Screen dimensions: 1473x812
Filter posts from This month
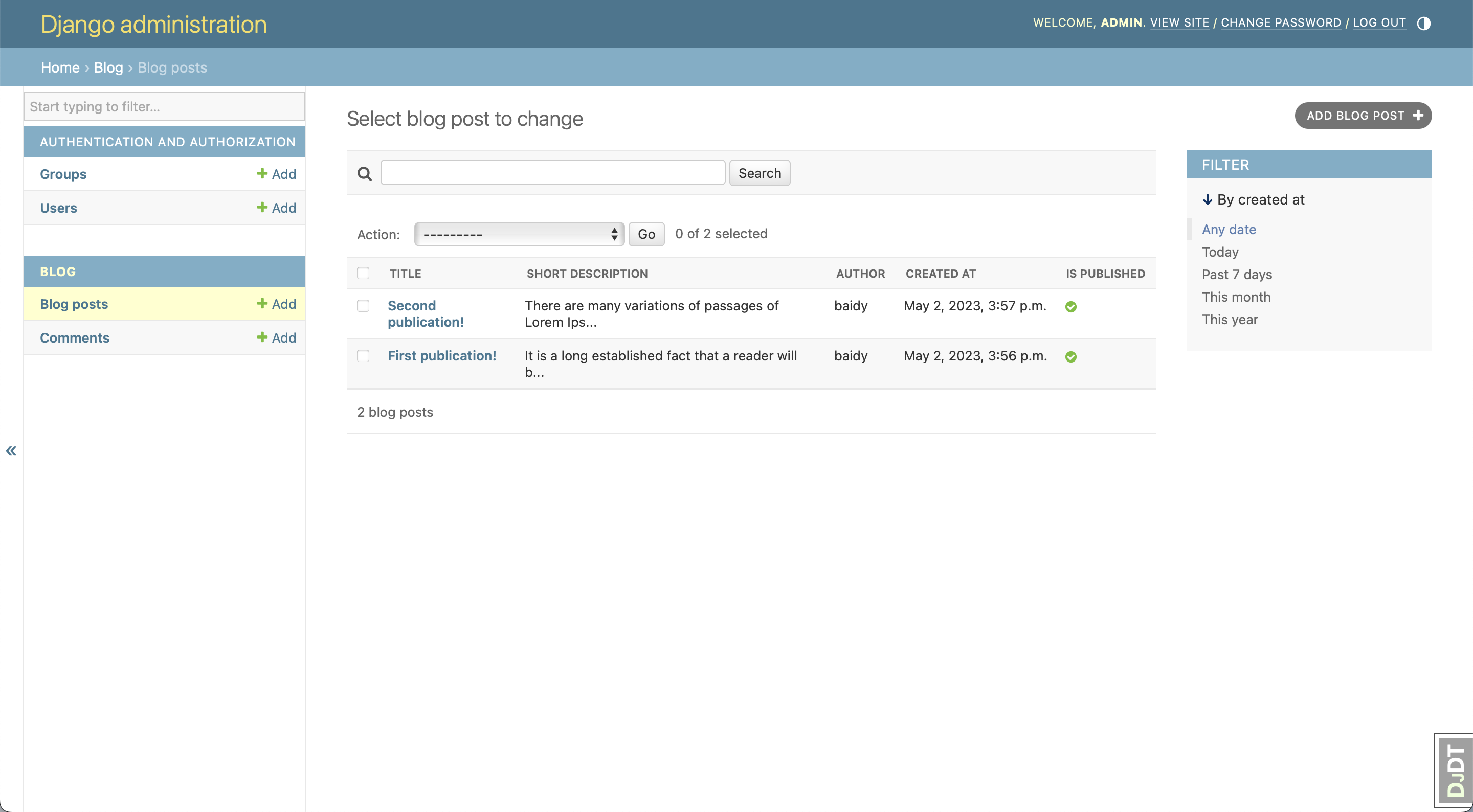[1236, 297]
